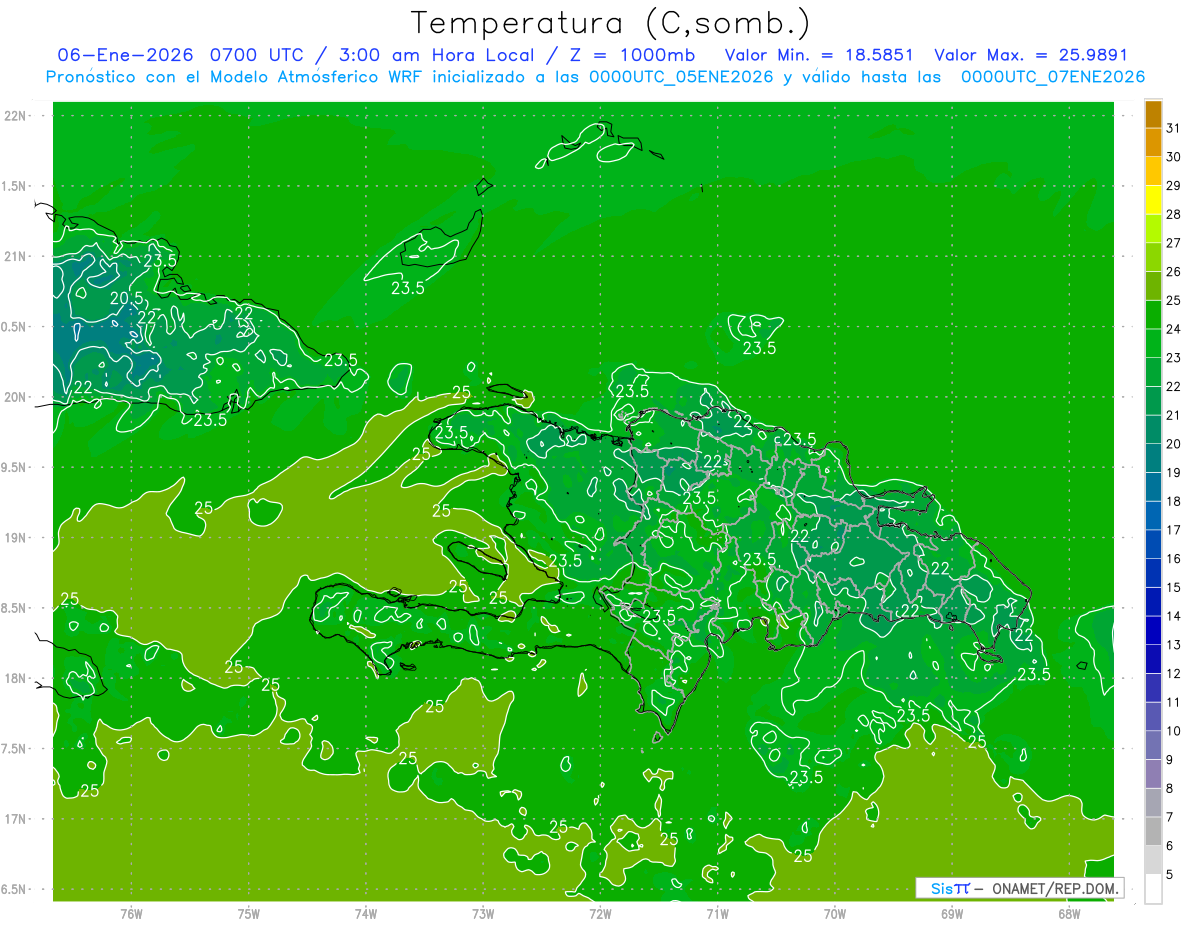Viewport: 1200px width, 927px height.
Task: Click the "Valor Max. = 25.9891" value
Action: [x=1031, y=55]
